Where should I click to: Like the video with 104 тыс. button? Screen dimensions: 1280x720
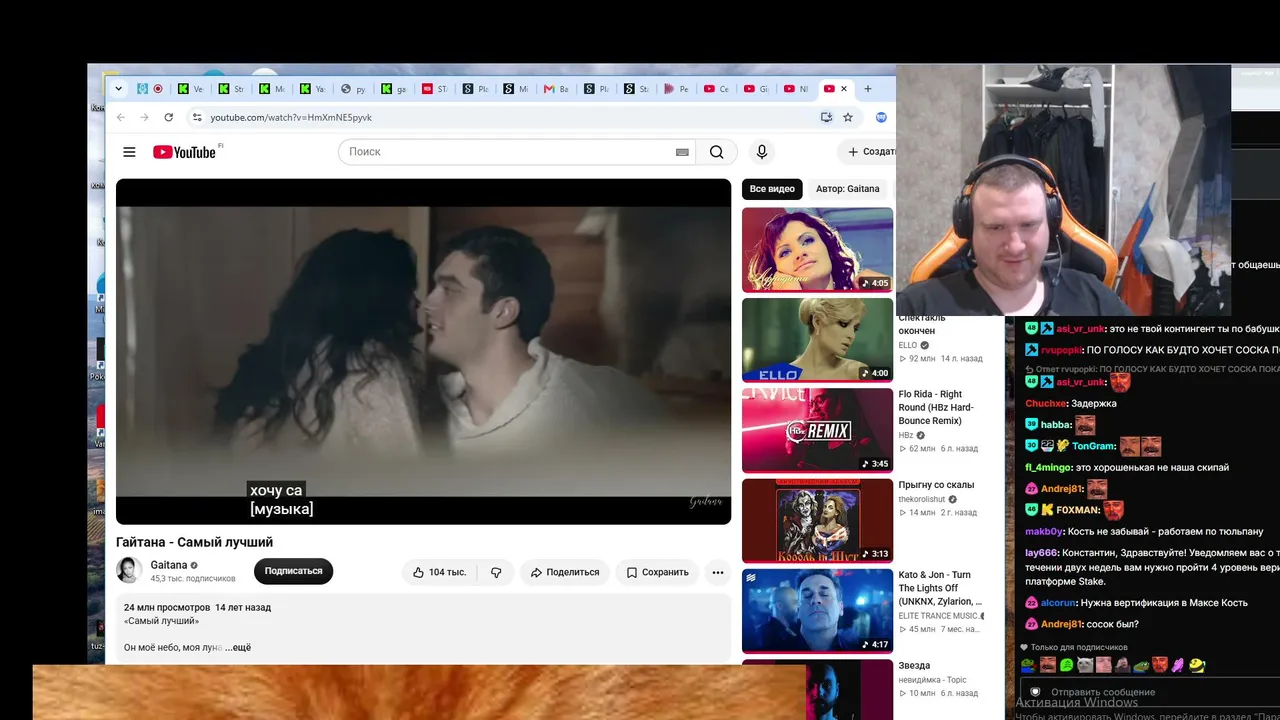pyautogui.click(x=438, y=572)
